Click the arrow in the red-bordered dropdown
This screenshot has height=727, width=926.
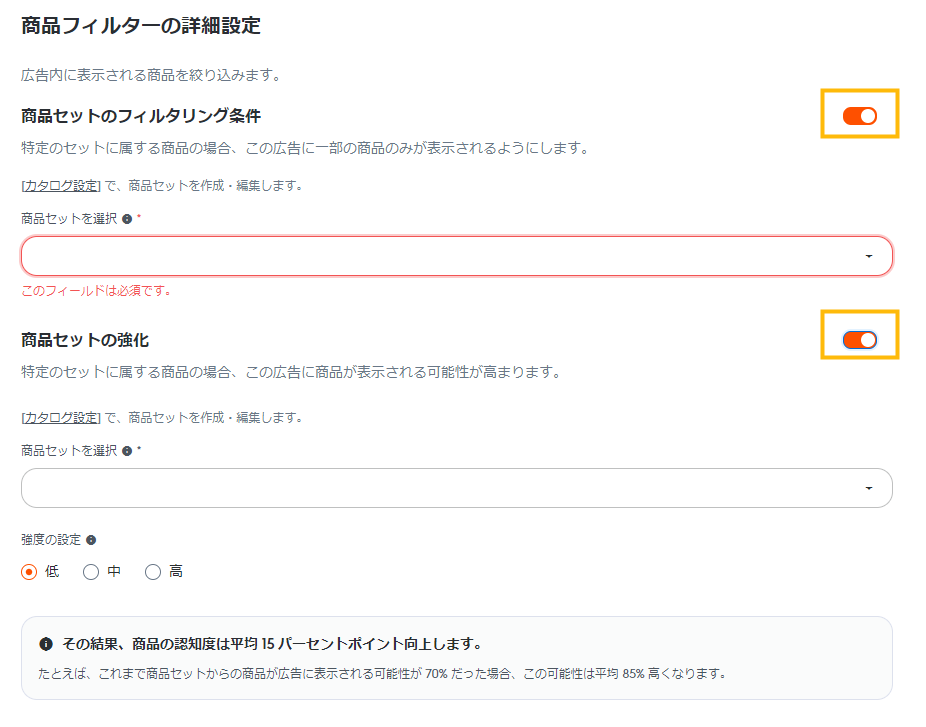point(868,257)
